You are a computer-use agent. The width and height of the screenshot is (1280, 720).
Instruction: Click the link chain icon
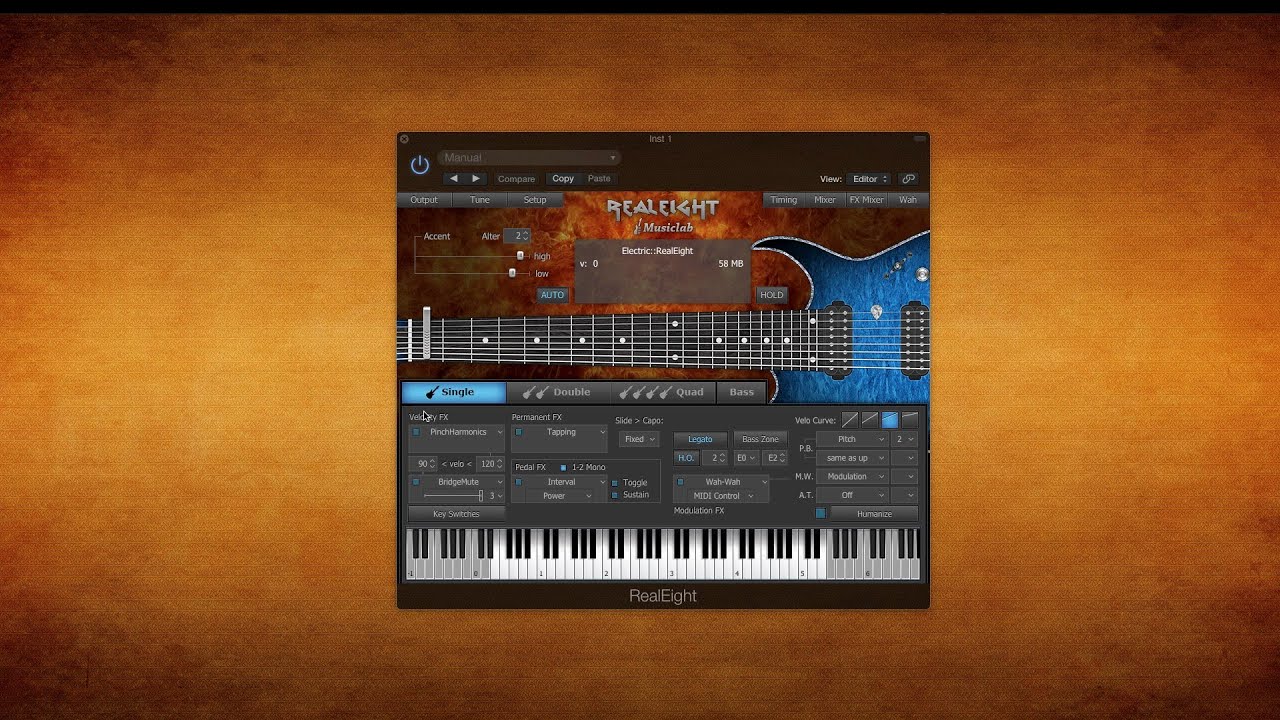[x=908, y=179]
